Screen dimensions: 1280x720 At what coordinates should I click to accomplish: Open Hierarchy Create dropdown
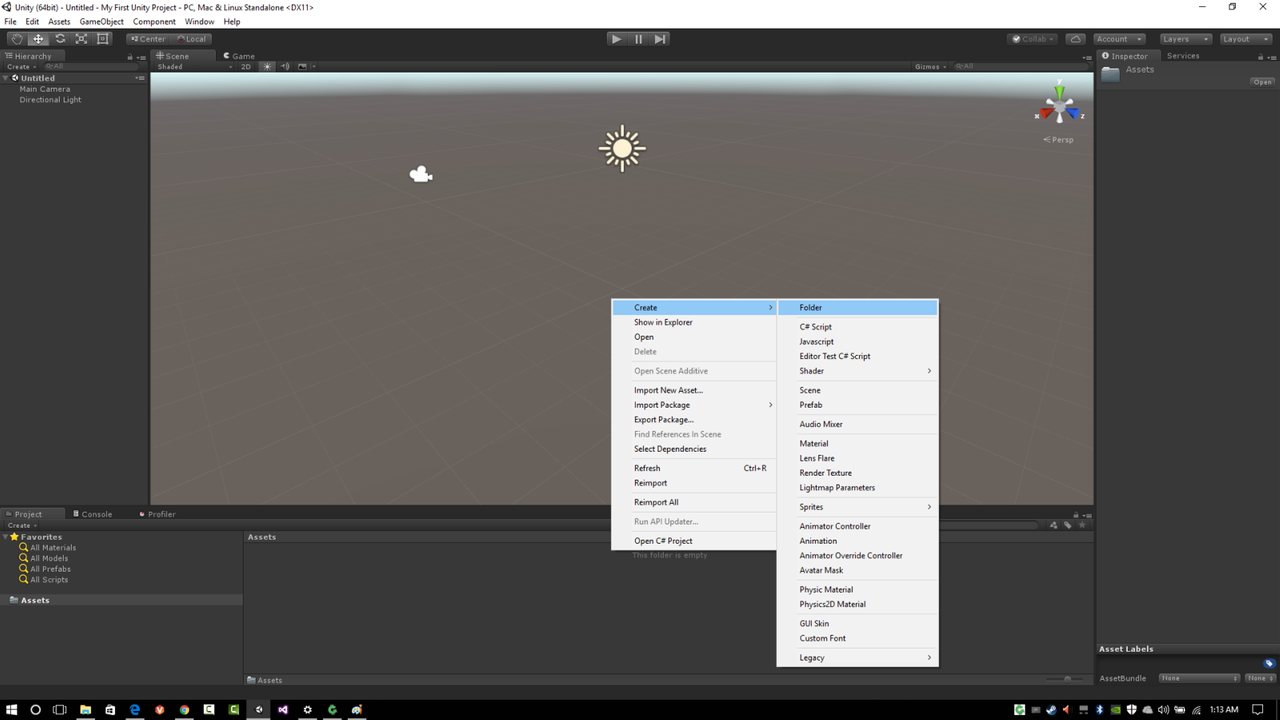[21, 67]
